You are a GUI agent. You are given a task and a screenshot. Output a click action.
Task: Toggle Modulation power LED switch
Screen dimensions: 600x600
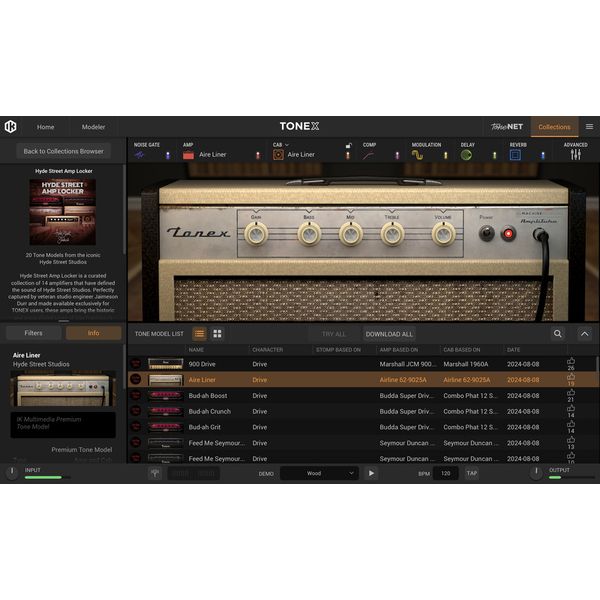click(446, 155)
